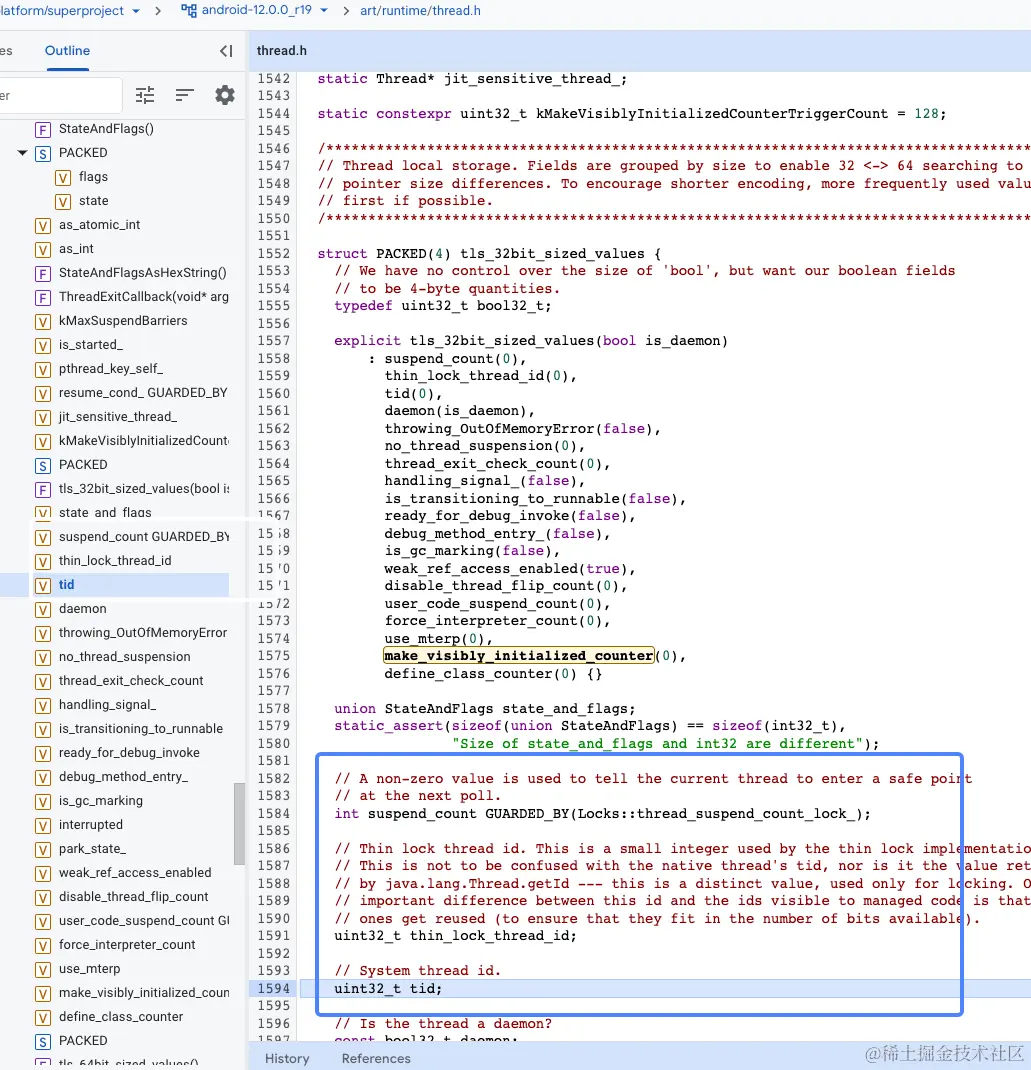The image size is (1031, 1070).
Task: Open outline filter options icon
Action: coord(145,95)
